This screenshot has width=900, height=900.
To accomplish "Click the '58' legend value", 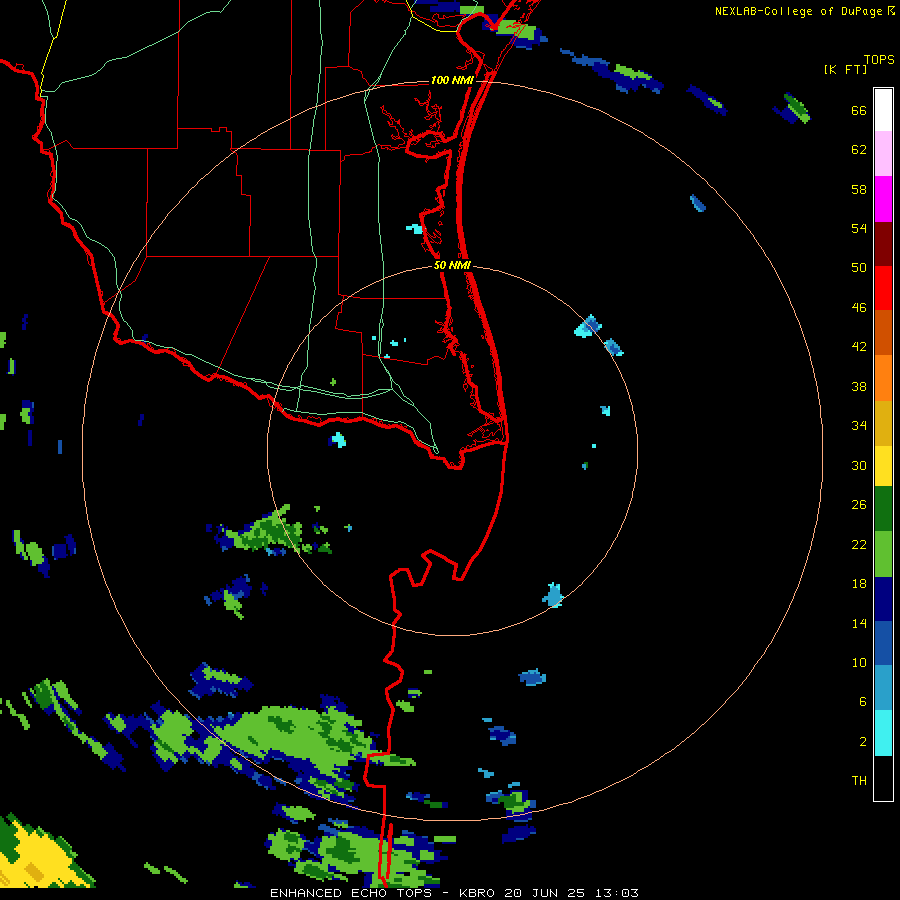I will click(x=859, y=189).
